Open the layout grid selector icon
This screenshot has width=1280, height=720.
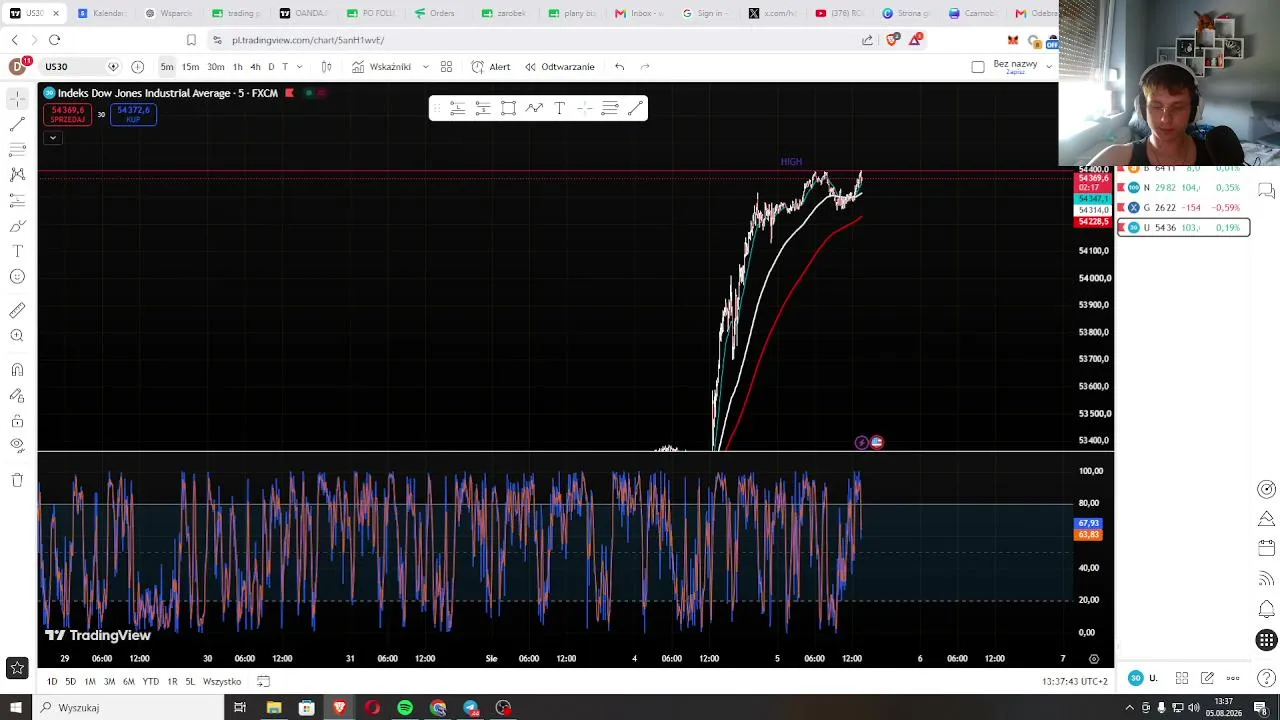pyautogui.click(x=446, y=67)
